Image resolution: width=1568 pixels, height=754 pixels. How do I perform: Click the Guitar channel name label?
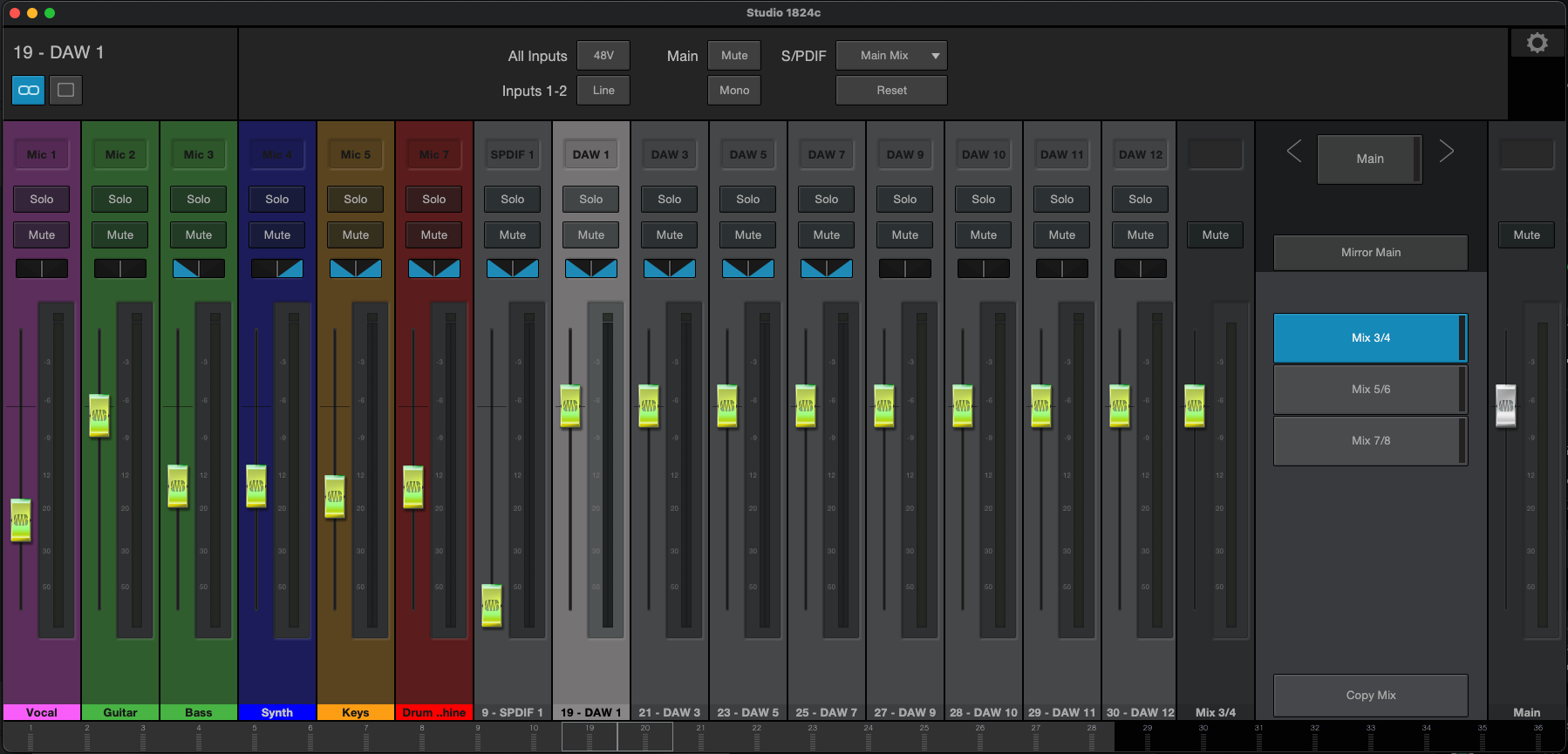pos(120,712)
